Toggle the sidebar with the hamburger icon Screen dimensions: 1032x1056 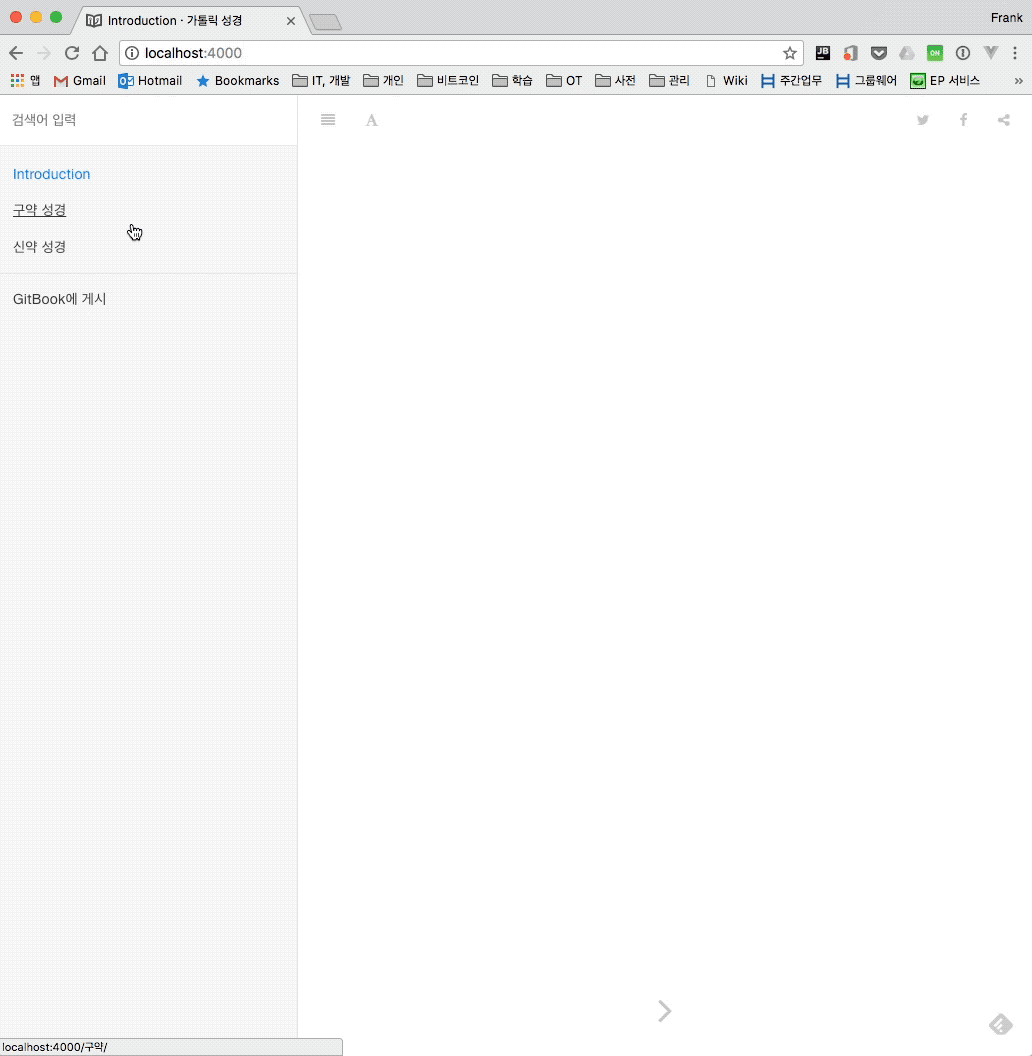328,120
